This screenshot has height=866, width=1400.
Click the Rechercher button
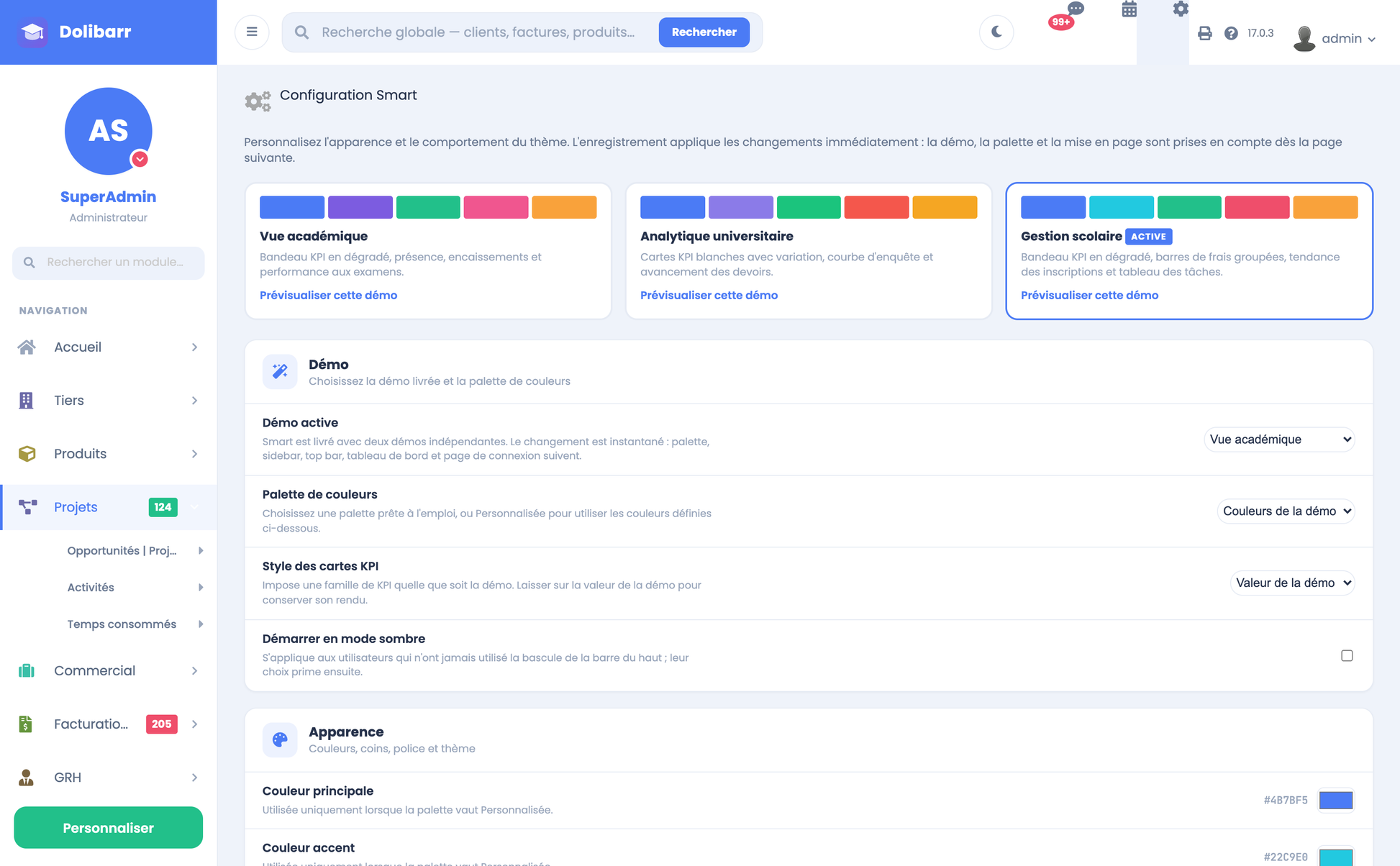click(704, 32)
